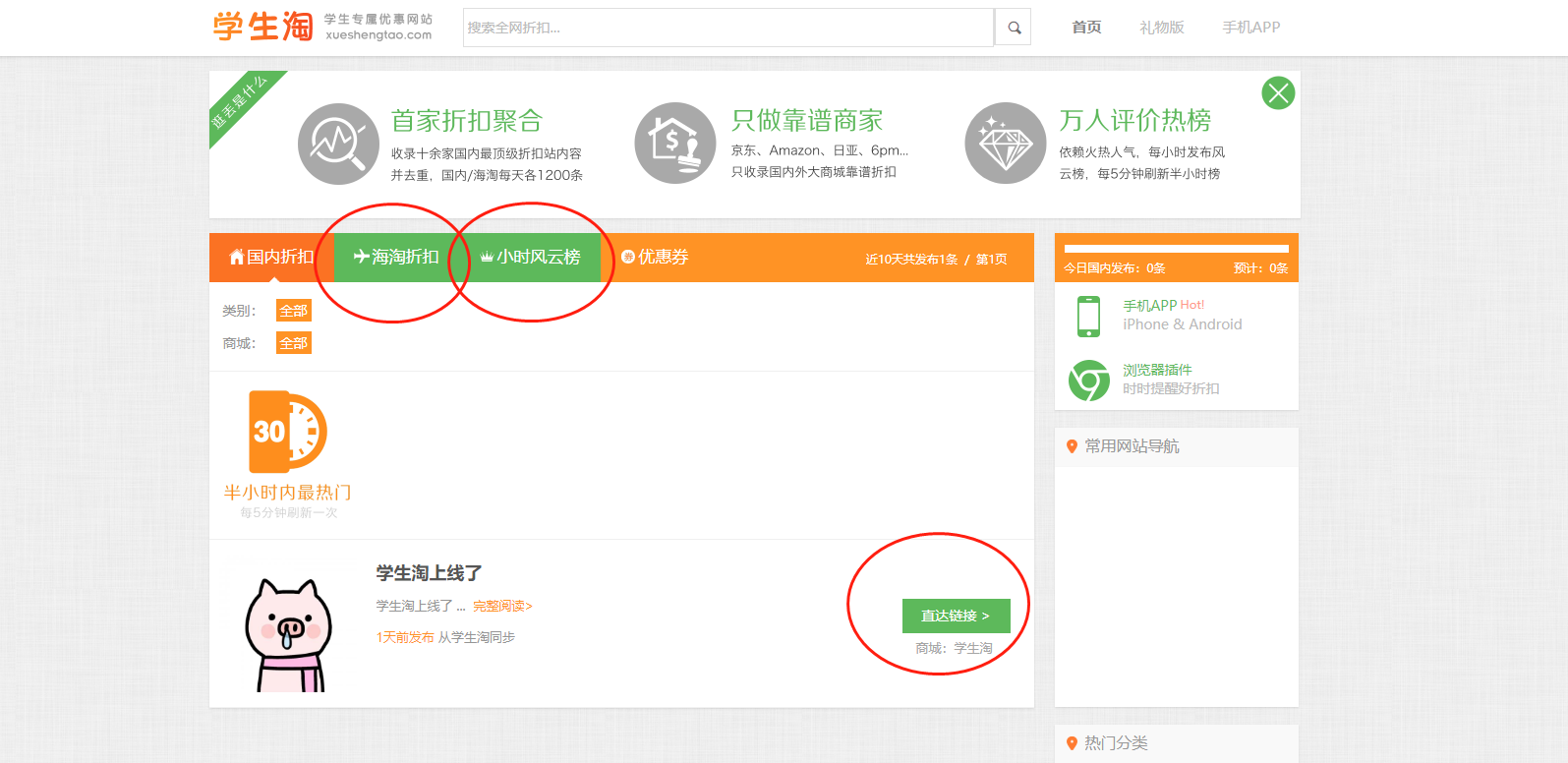Click the Chrome browser plugin icon
The width and height of the screenshot is (1568, 763).
1088,380
